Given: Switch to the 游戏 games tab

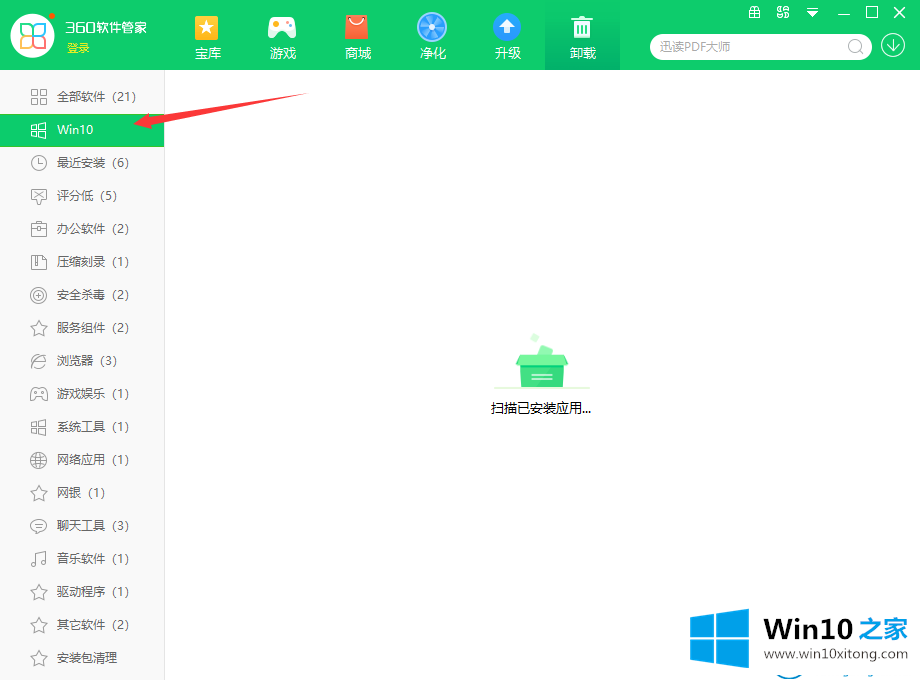Looking at the screenshot, I should tap(282, 38).
